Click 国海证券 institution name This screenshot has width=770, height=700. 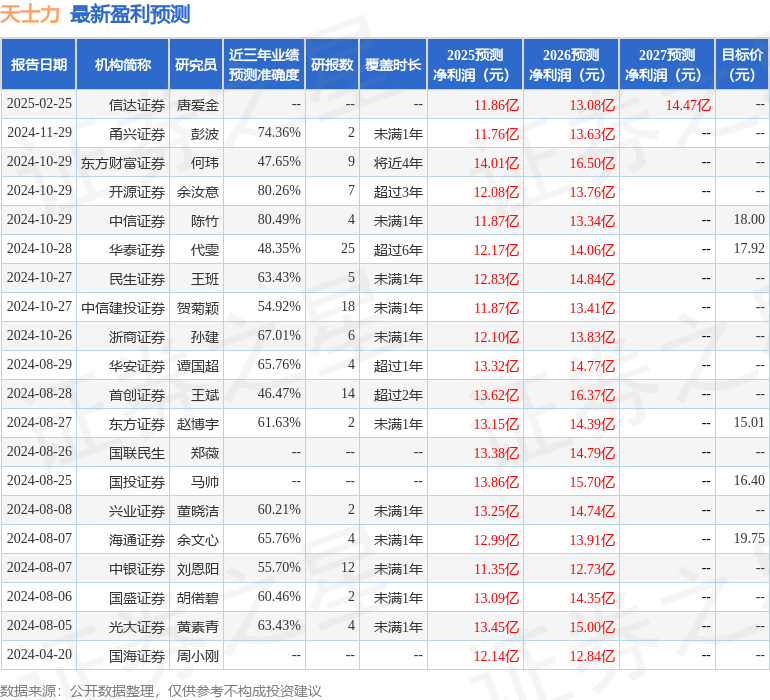coord(137,655)
